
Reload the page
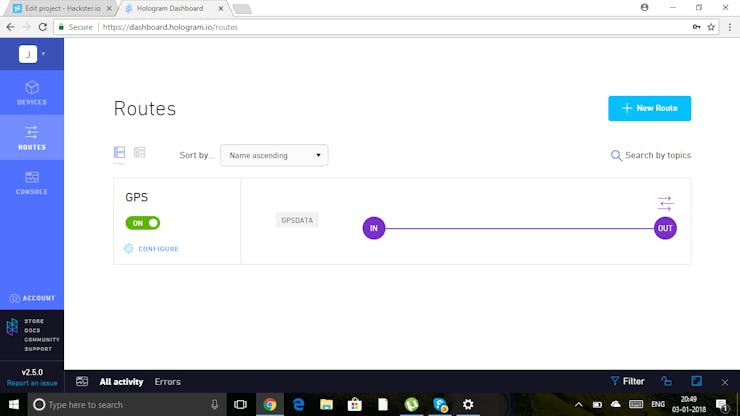click(42, 27)
